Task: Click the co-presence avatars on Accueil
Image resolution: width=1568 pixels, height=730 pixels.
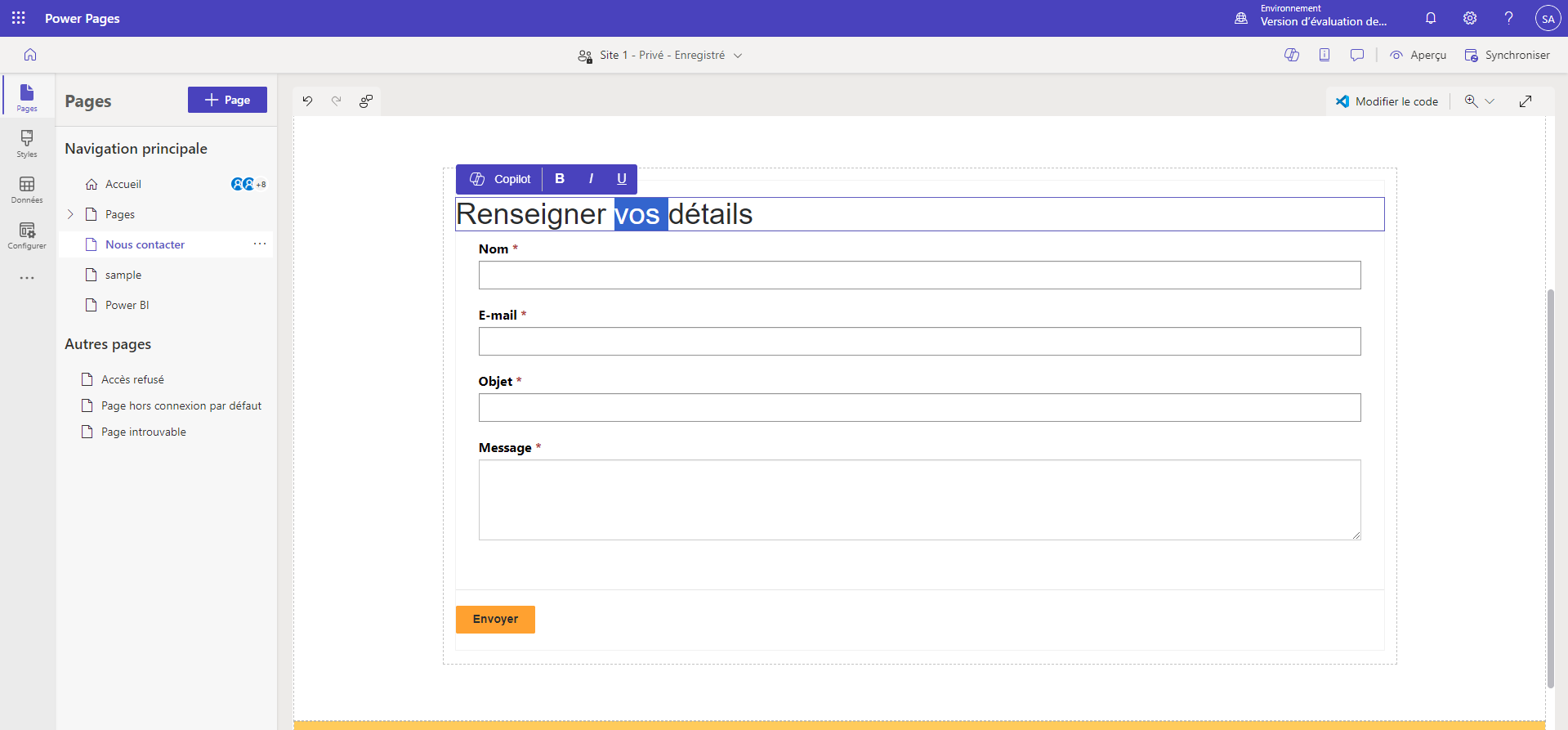Action: (x=248, y=184)
